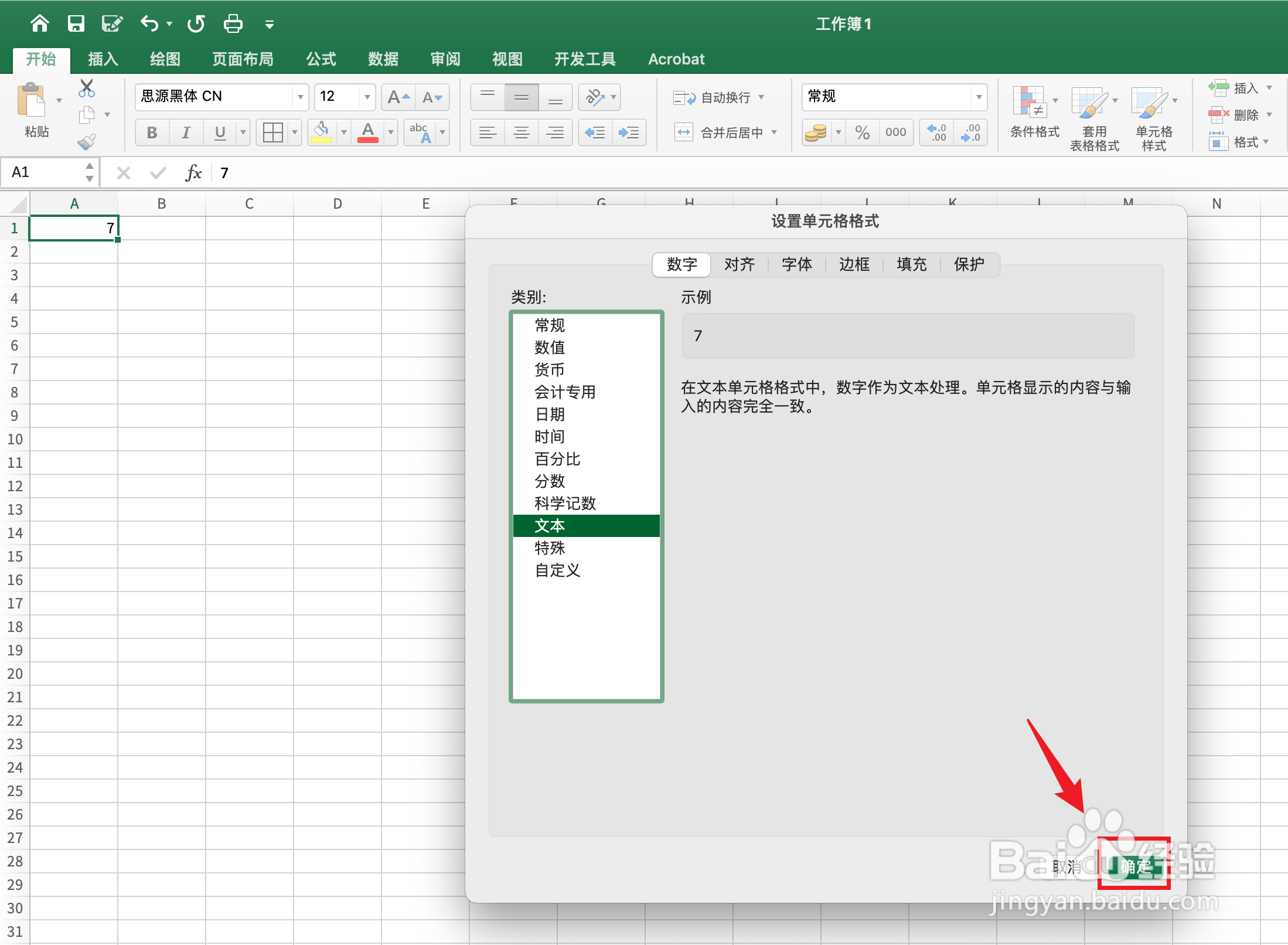Toggle Bold formatting

coord(152,132)
